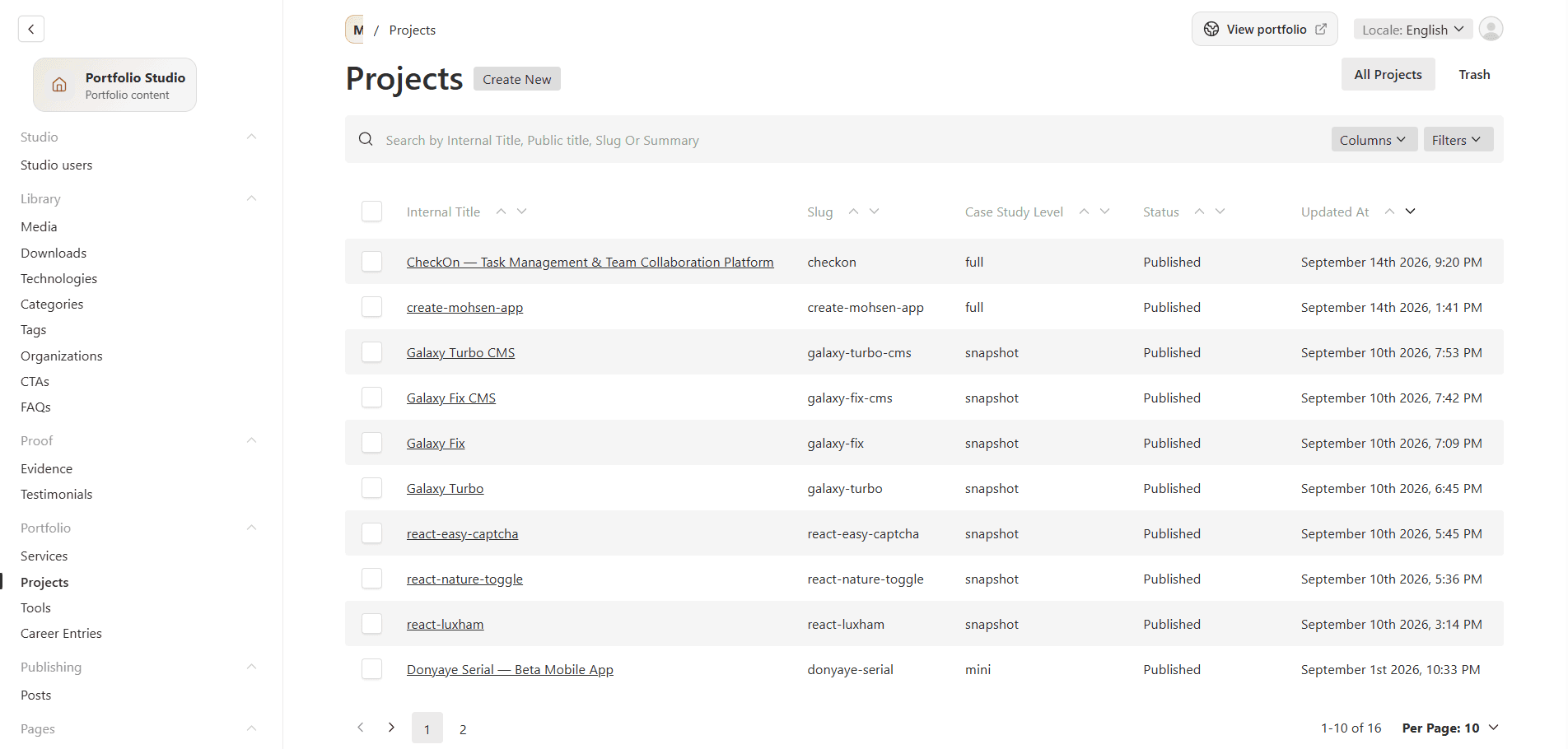Sort Updated At descending arrow

coord(1410,212)
